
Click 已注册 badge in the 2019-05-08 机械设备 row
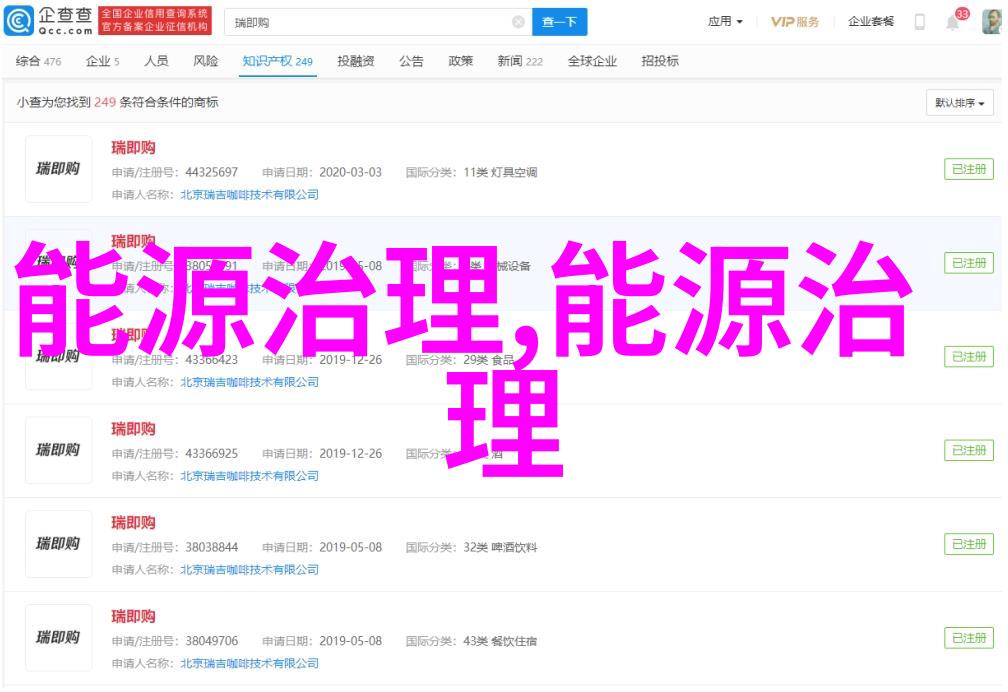click(969, 263)
